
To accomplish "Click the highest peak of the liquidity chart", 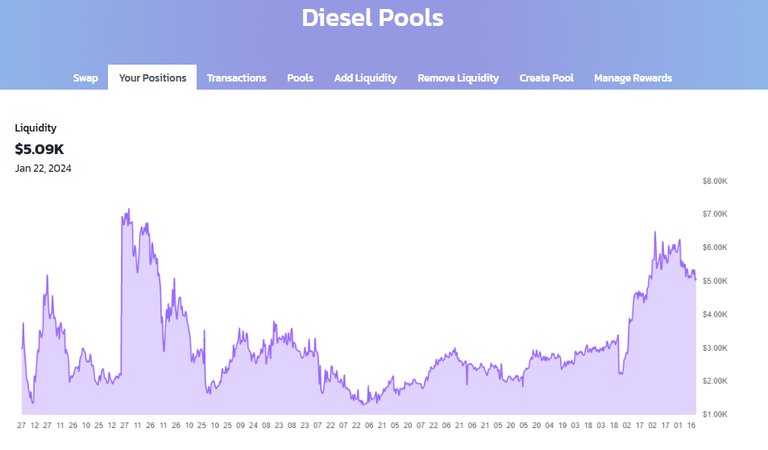I will [129, 210].
